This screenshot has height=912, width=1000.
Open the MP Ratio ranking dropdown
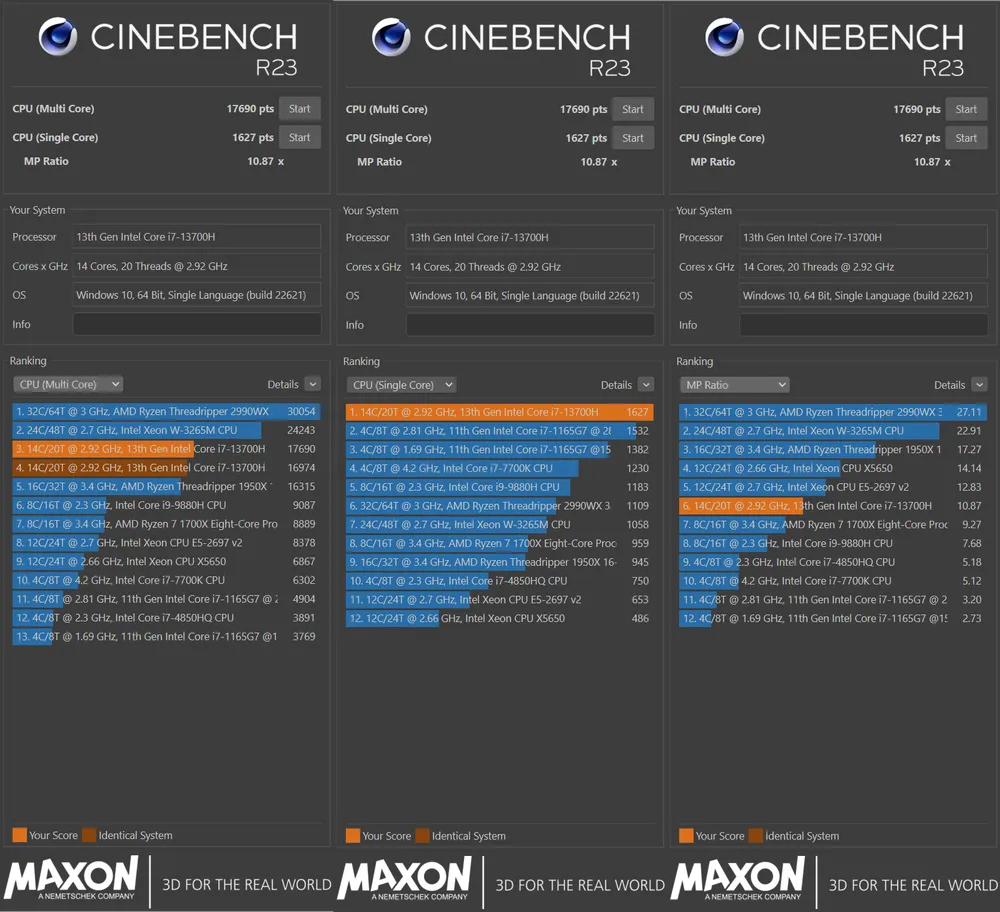[734, 385]
